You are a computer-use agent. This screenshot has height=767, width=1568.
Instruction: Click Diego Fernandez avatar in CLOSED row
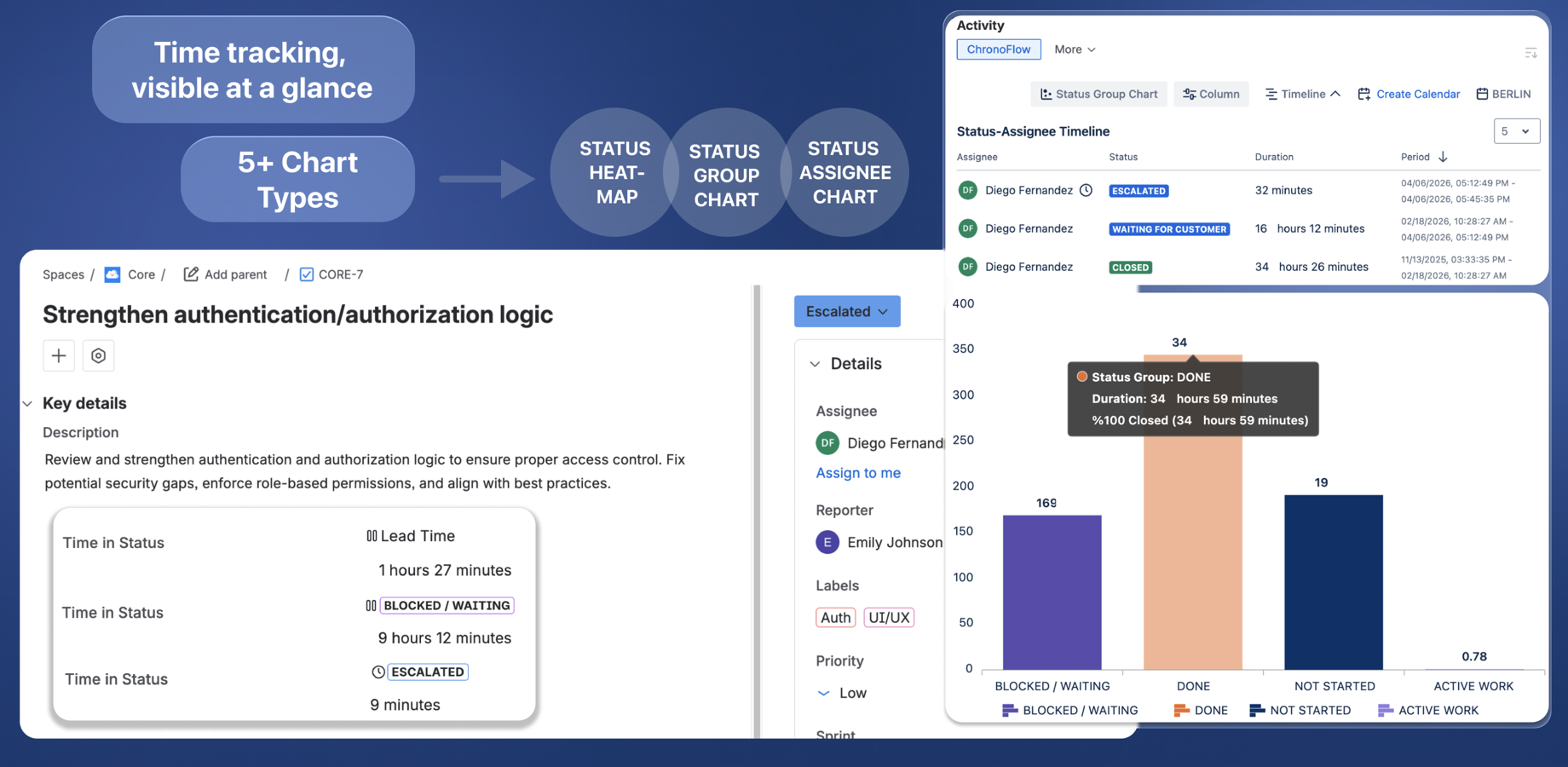tap(967, 267)
